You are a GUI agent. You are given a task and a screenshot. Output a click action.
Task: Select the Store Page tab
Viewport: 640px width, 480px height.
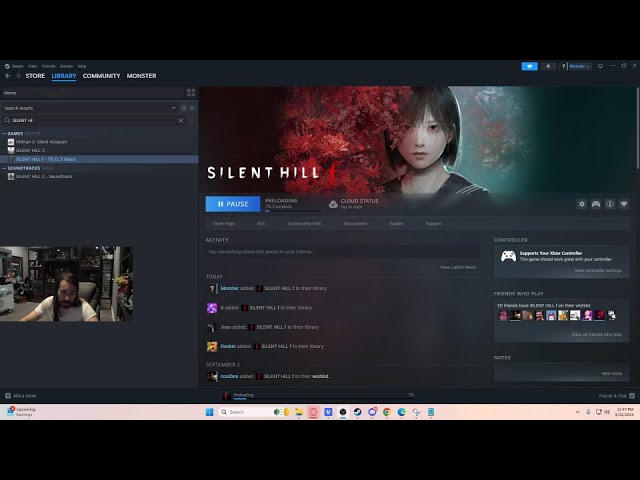tap(223, 223)
